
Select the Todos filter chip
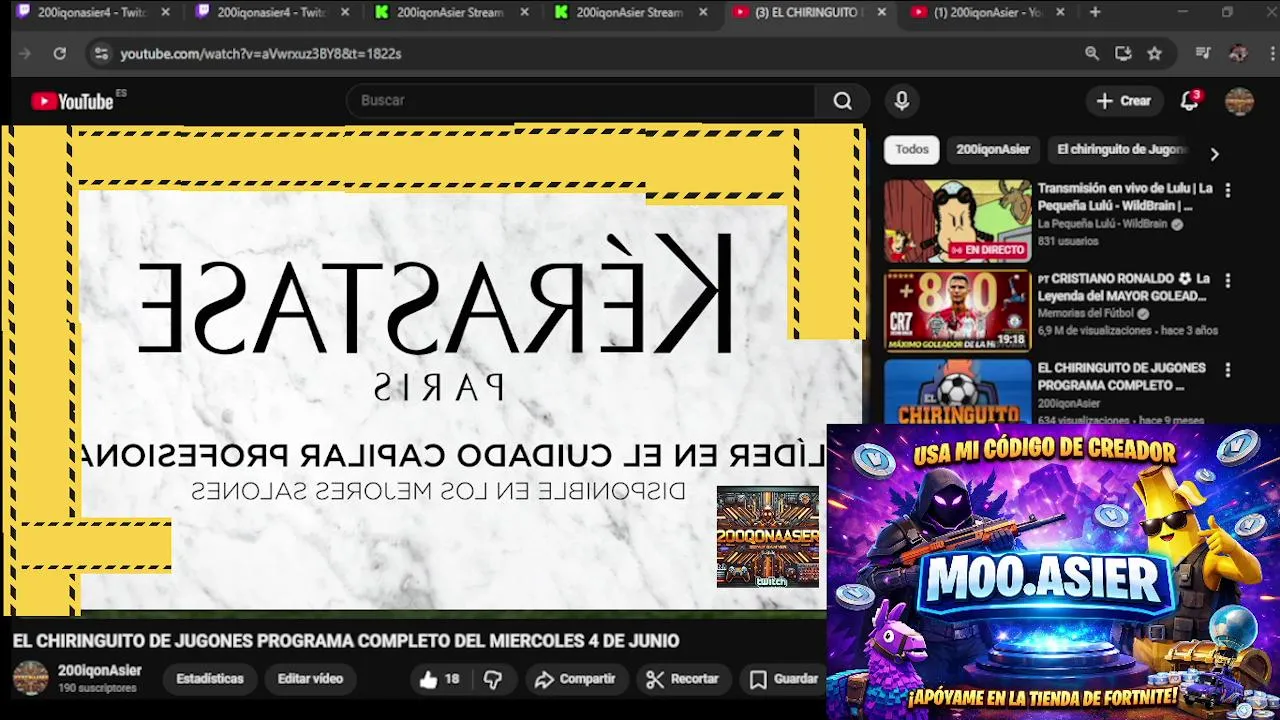pos(912,150)
